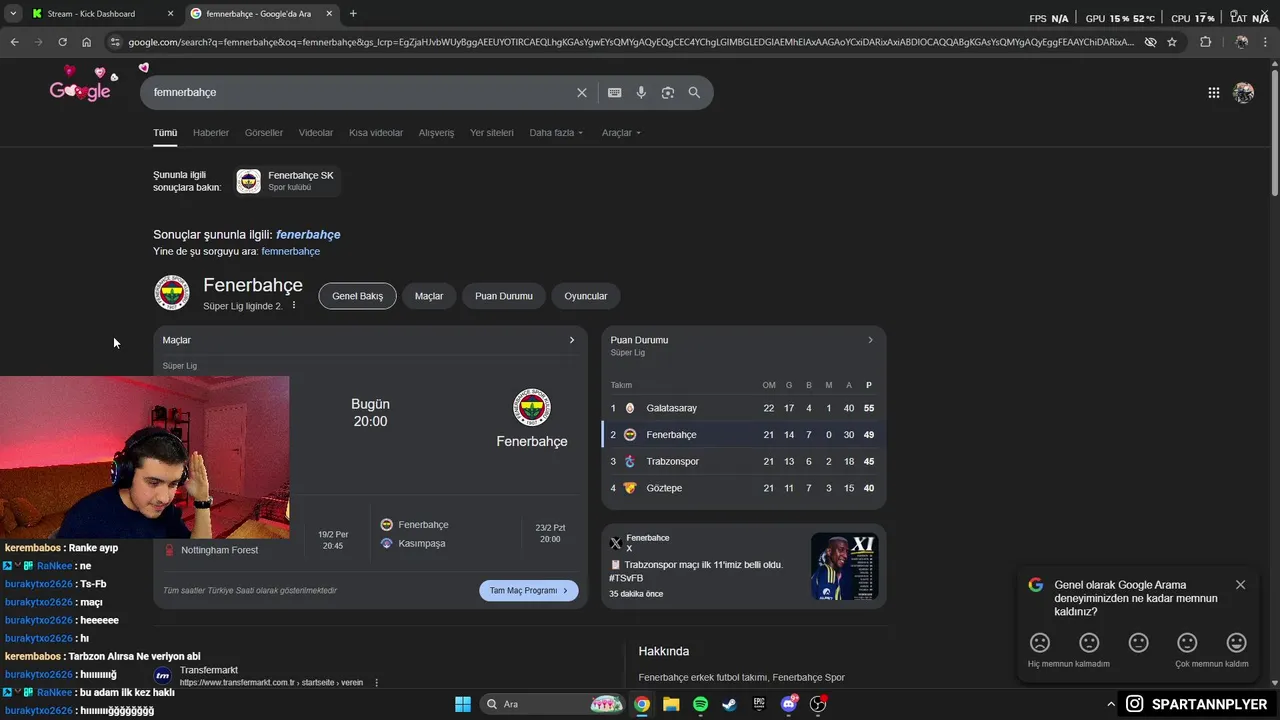The width and height of the screenshot is (1280, 720).
Task: Click inside the Google search field
Action: pos(360,92)
